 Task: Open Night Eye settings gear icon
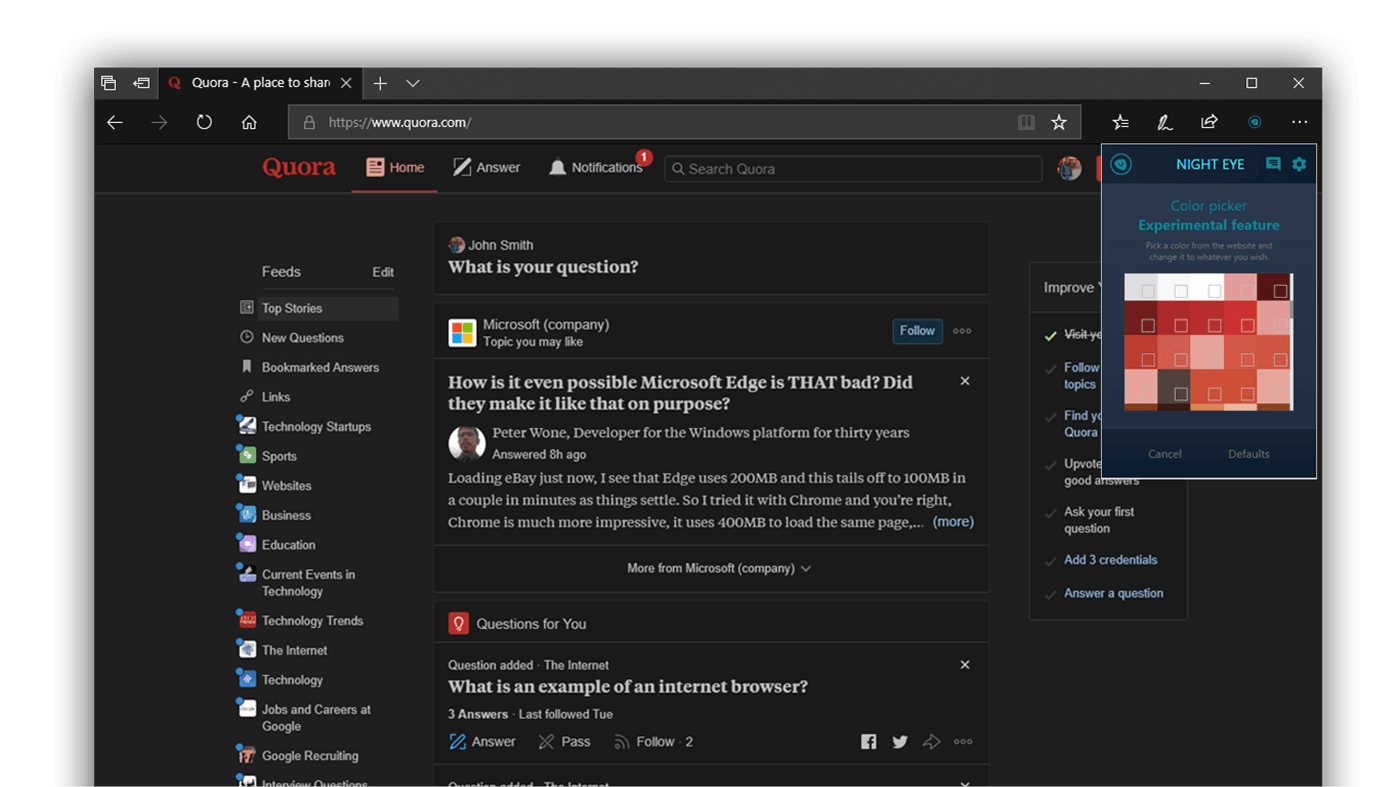pos(1298,164)
